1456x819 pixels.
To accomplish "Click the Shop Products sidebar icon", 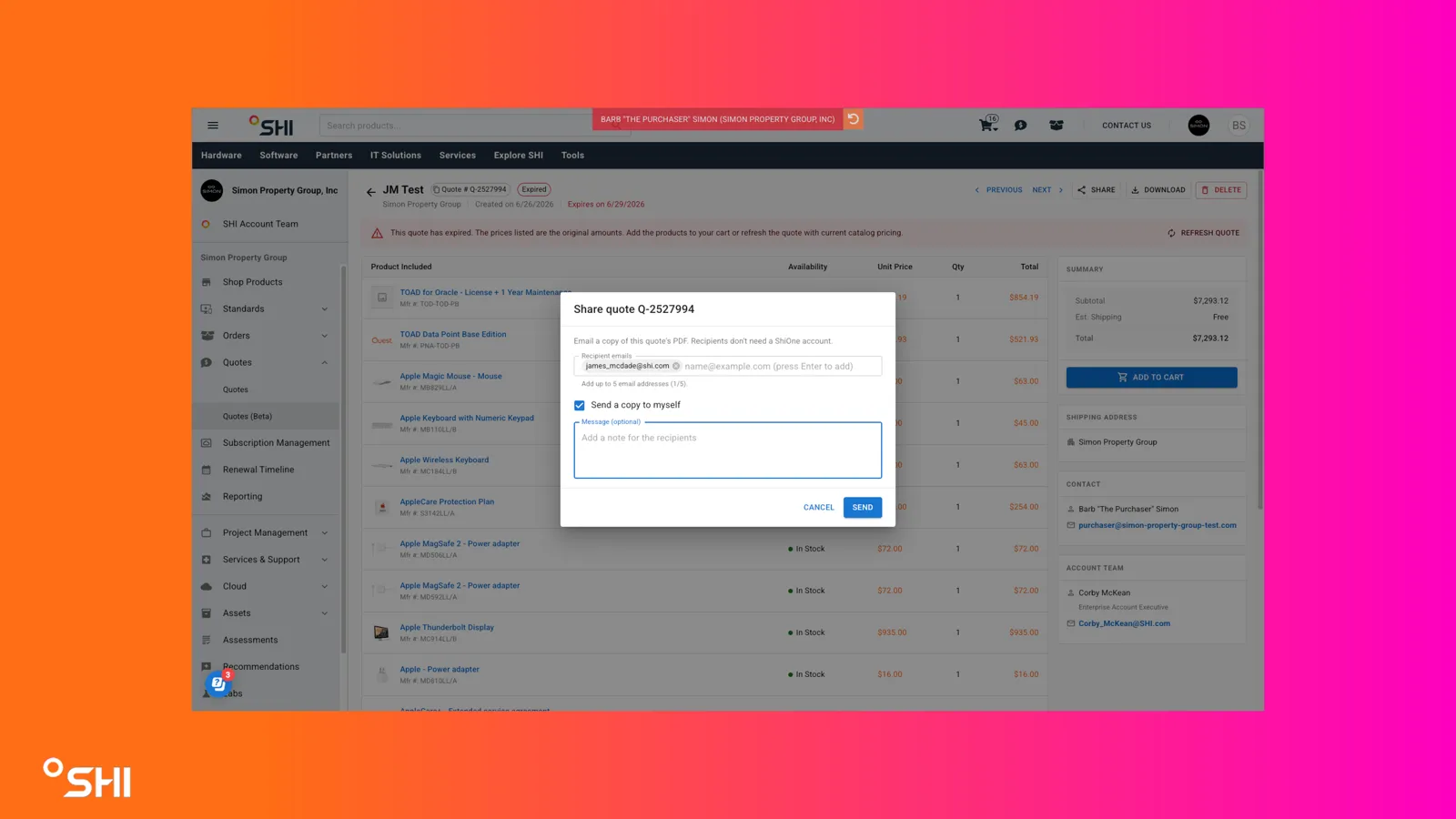I will click(x=207, y=282).
